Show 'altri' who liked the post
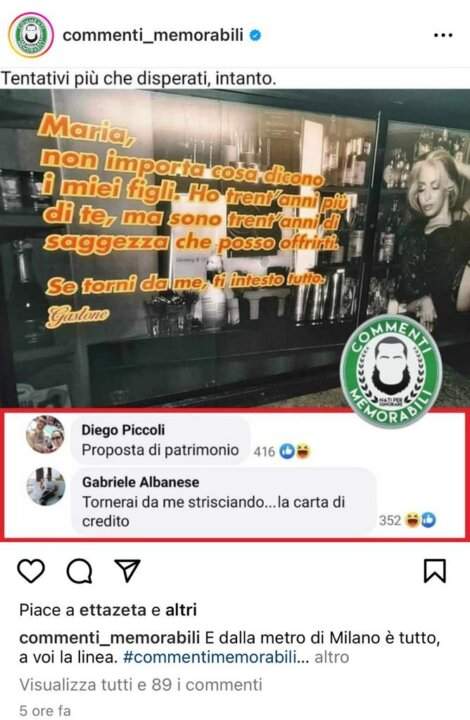The image size is (470, 720). (x=181, y=610)
